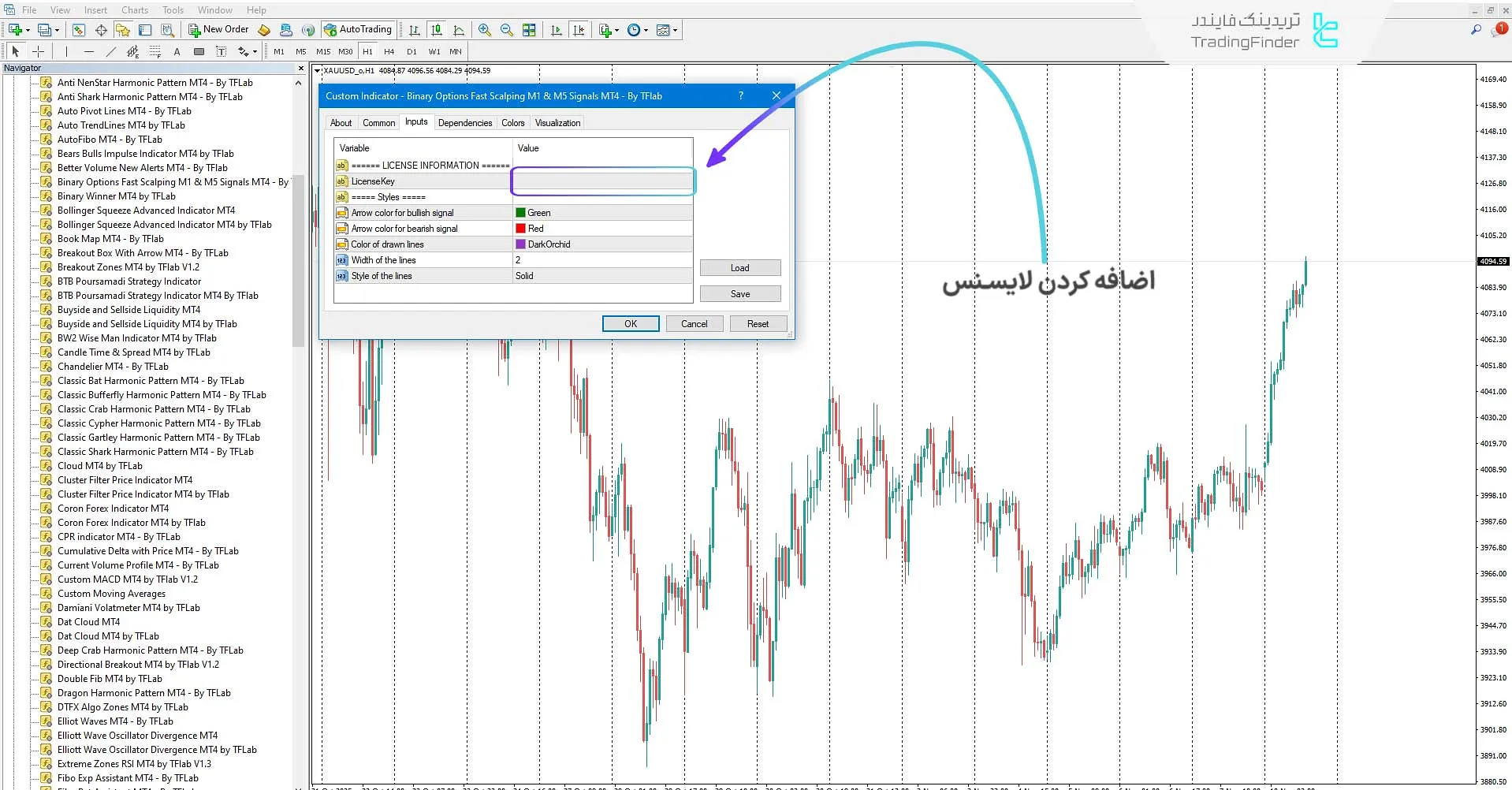Enable M5 timeframe button
Image resolution: width=1512 pixels, height=790 pixels.
[300, 51]
